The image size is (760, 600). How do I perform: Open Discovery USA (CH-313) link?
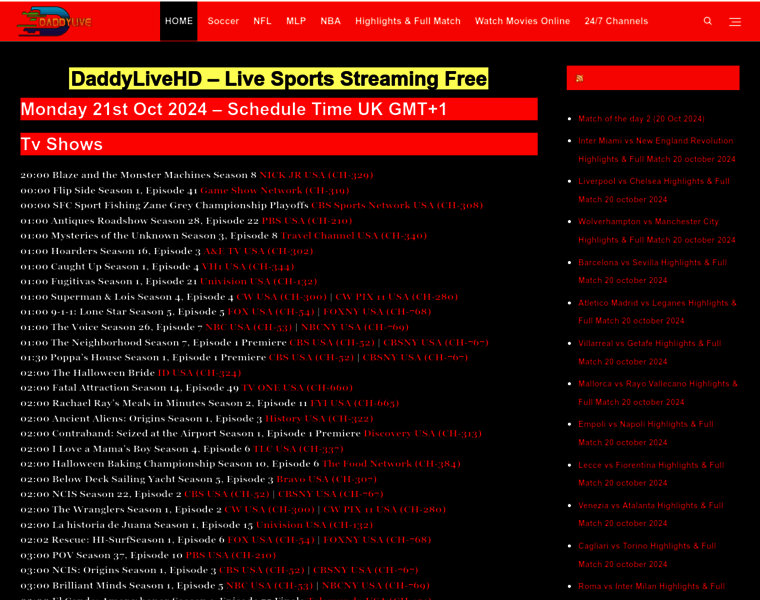coord(423,434)
